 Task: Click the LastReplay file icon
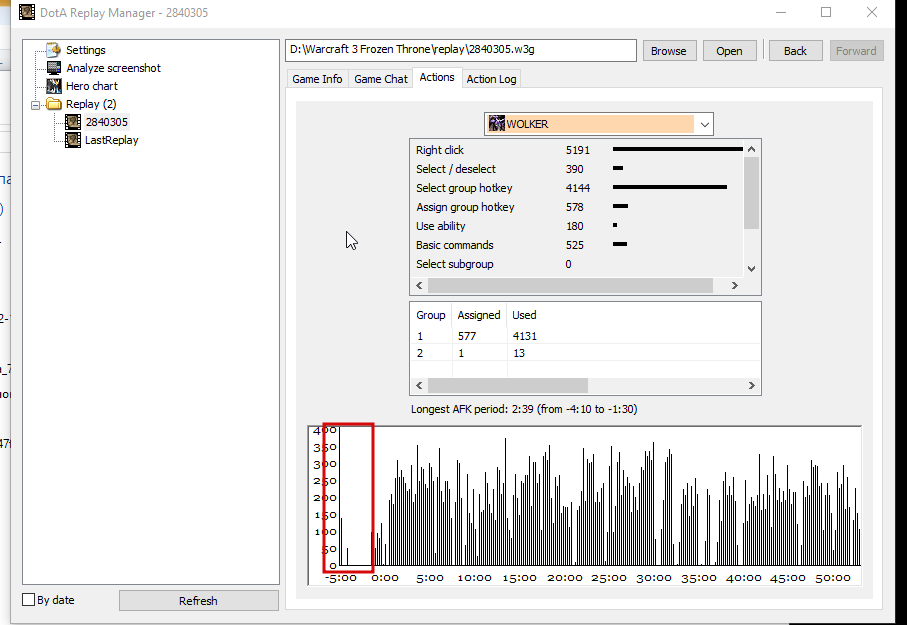click(x=73, y=140)
